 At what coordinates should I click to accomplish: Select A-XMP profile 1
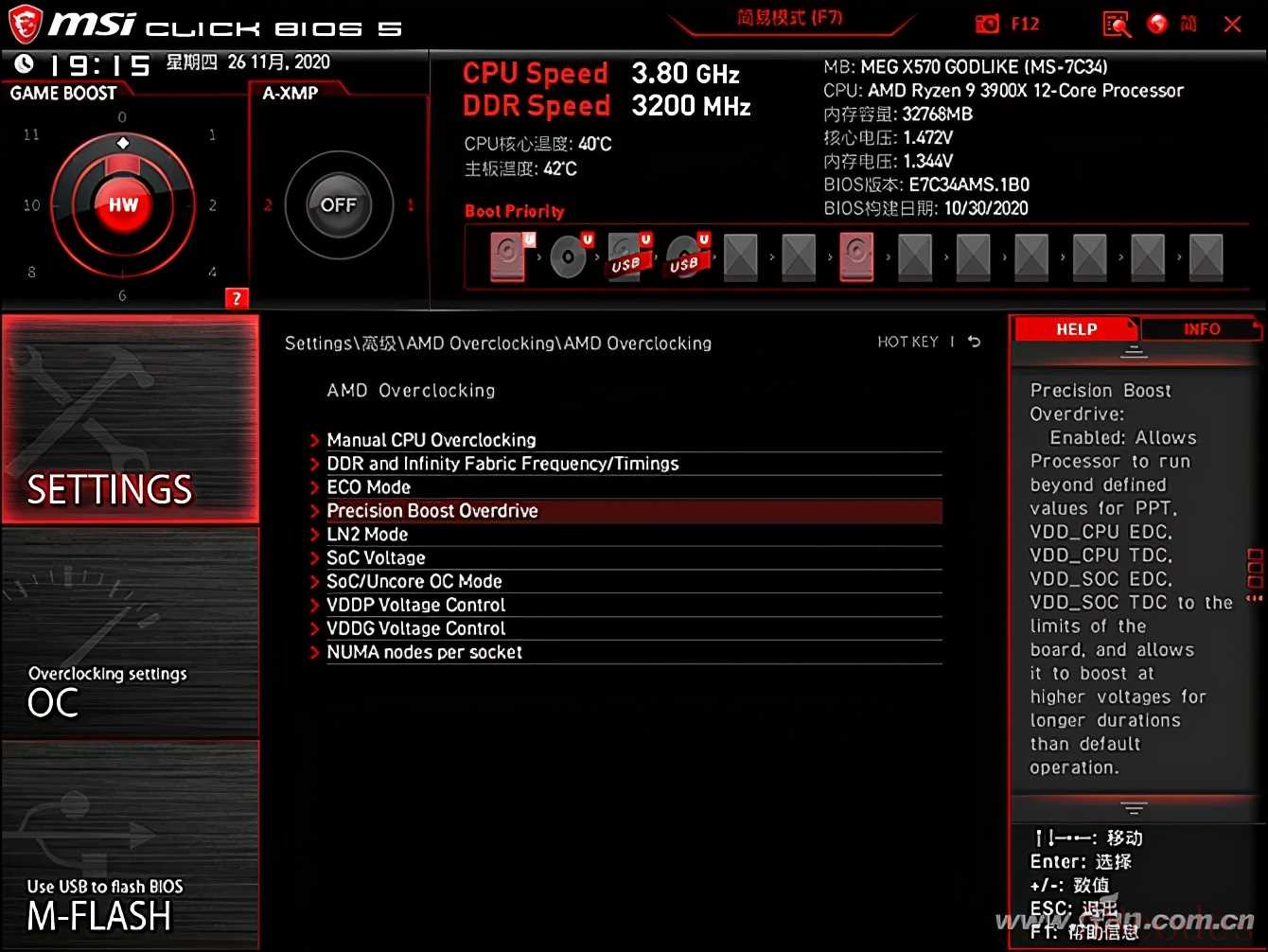(x=410, y=204)
